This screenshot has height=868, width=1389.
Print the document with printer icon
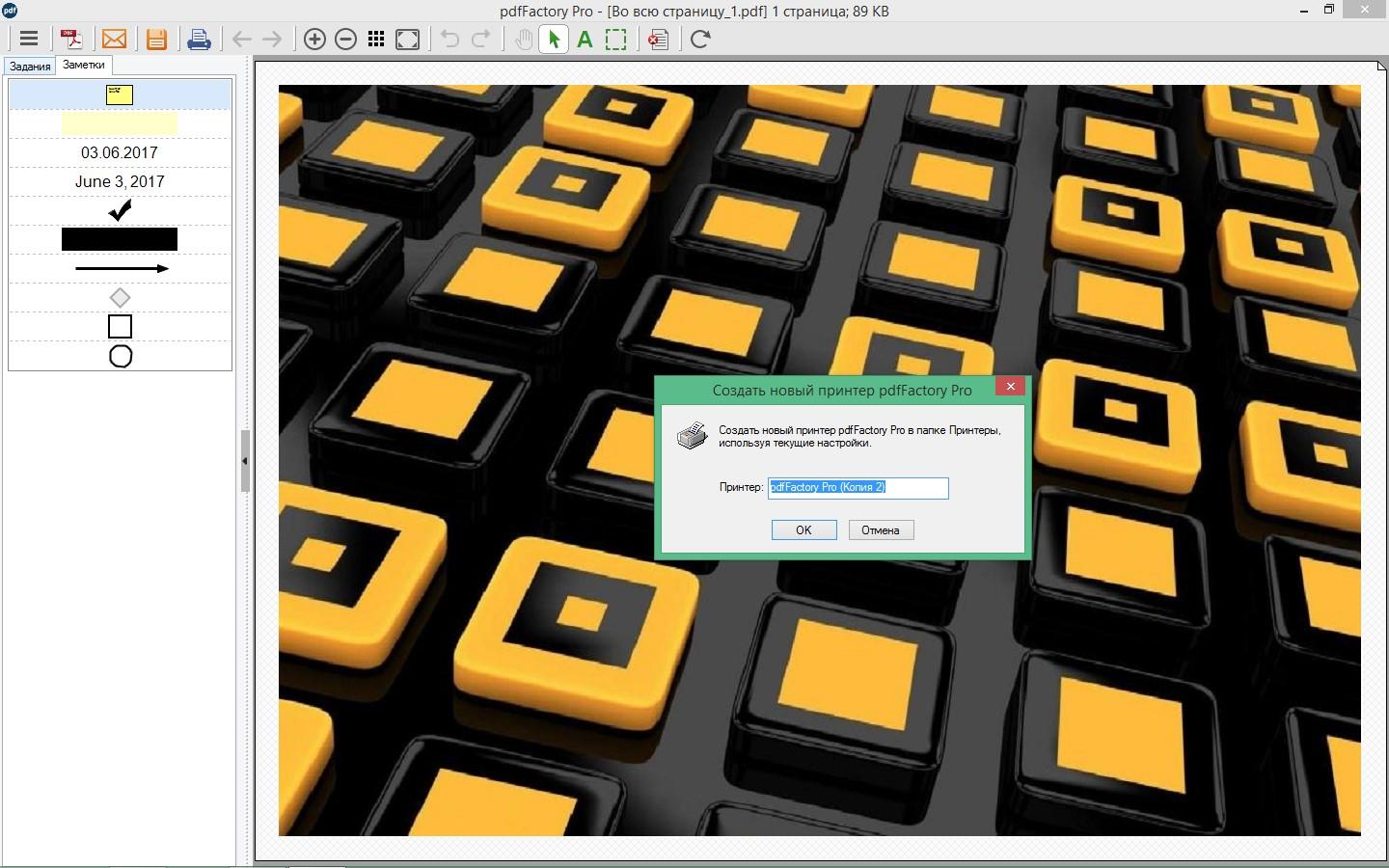199,40
